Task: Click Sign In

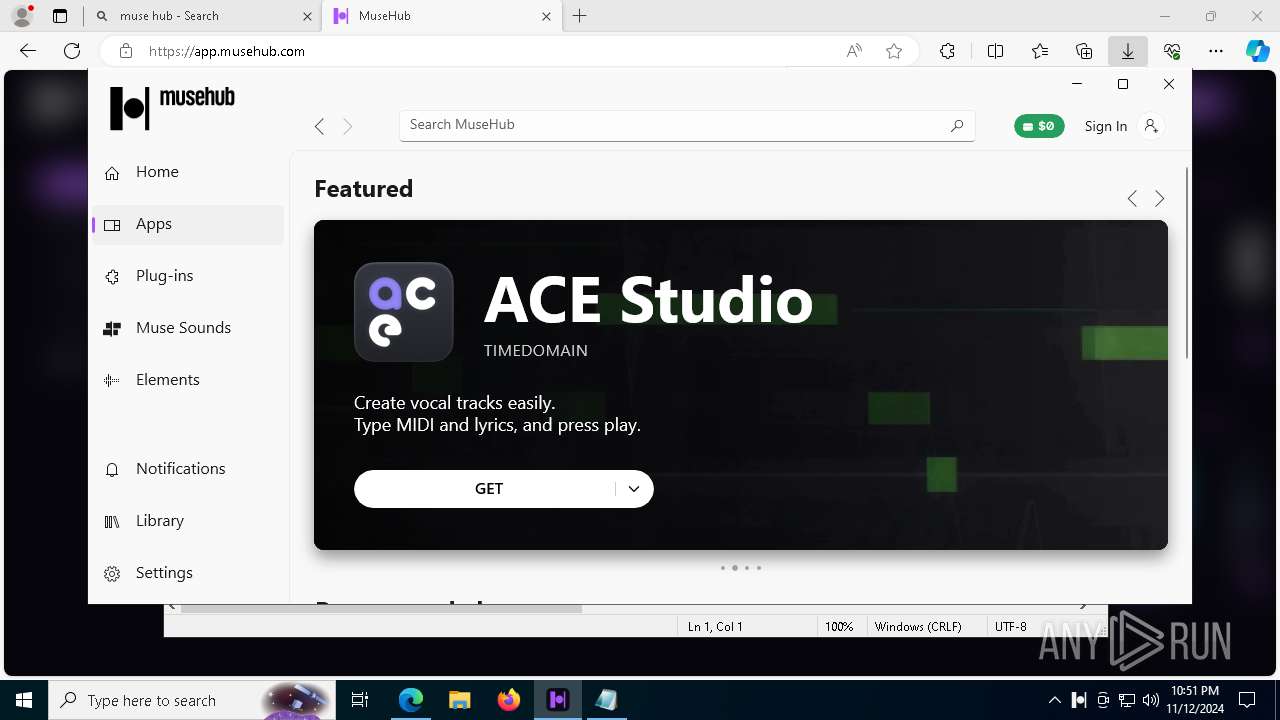Action: (x=1105, y=126)
